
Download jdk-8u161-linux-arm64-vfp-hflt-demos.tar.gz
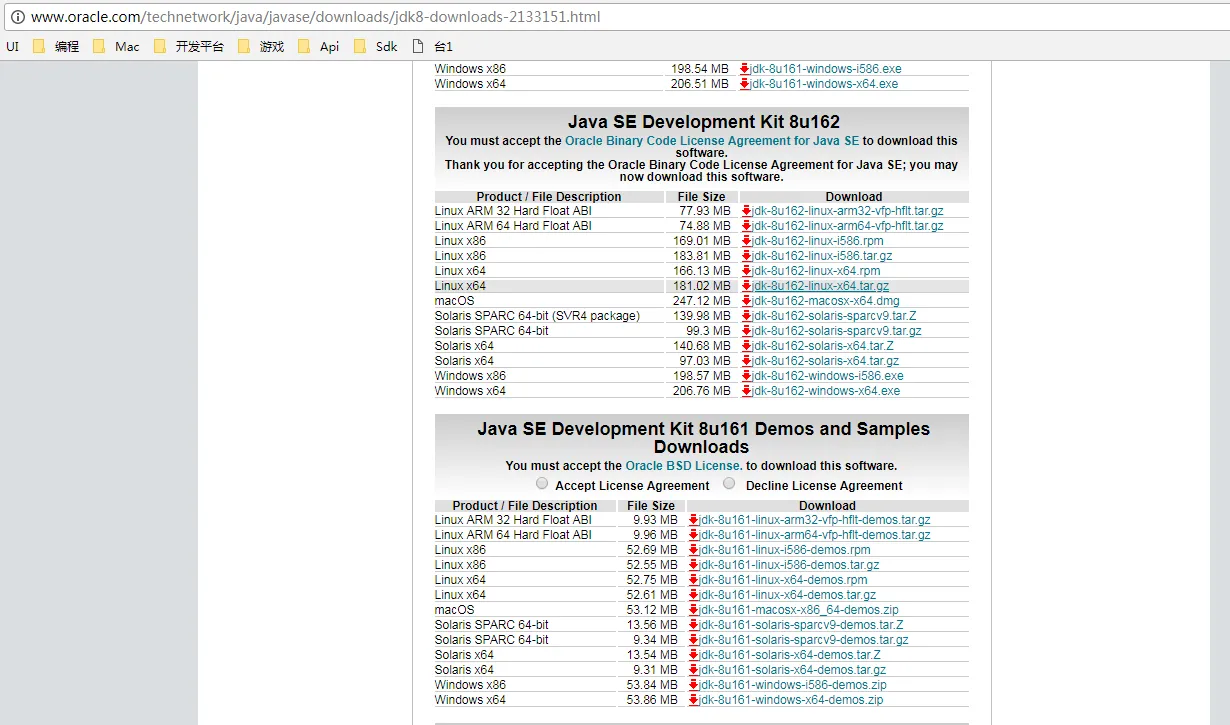[815, 535]
